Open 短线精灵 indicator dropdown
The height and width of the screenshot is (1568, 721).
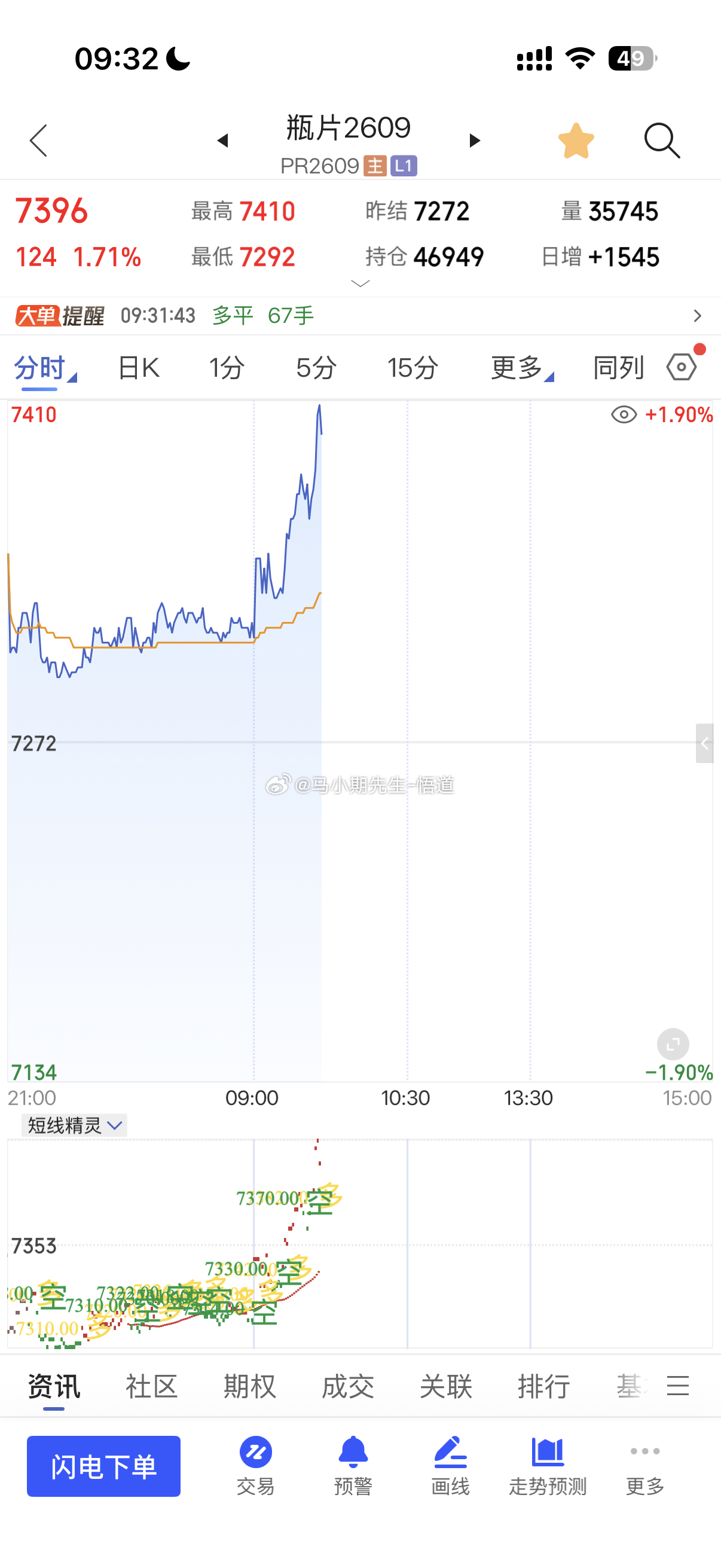[x=74, y=1125]
